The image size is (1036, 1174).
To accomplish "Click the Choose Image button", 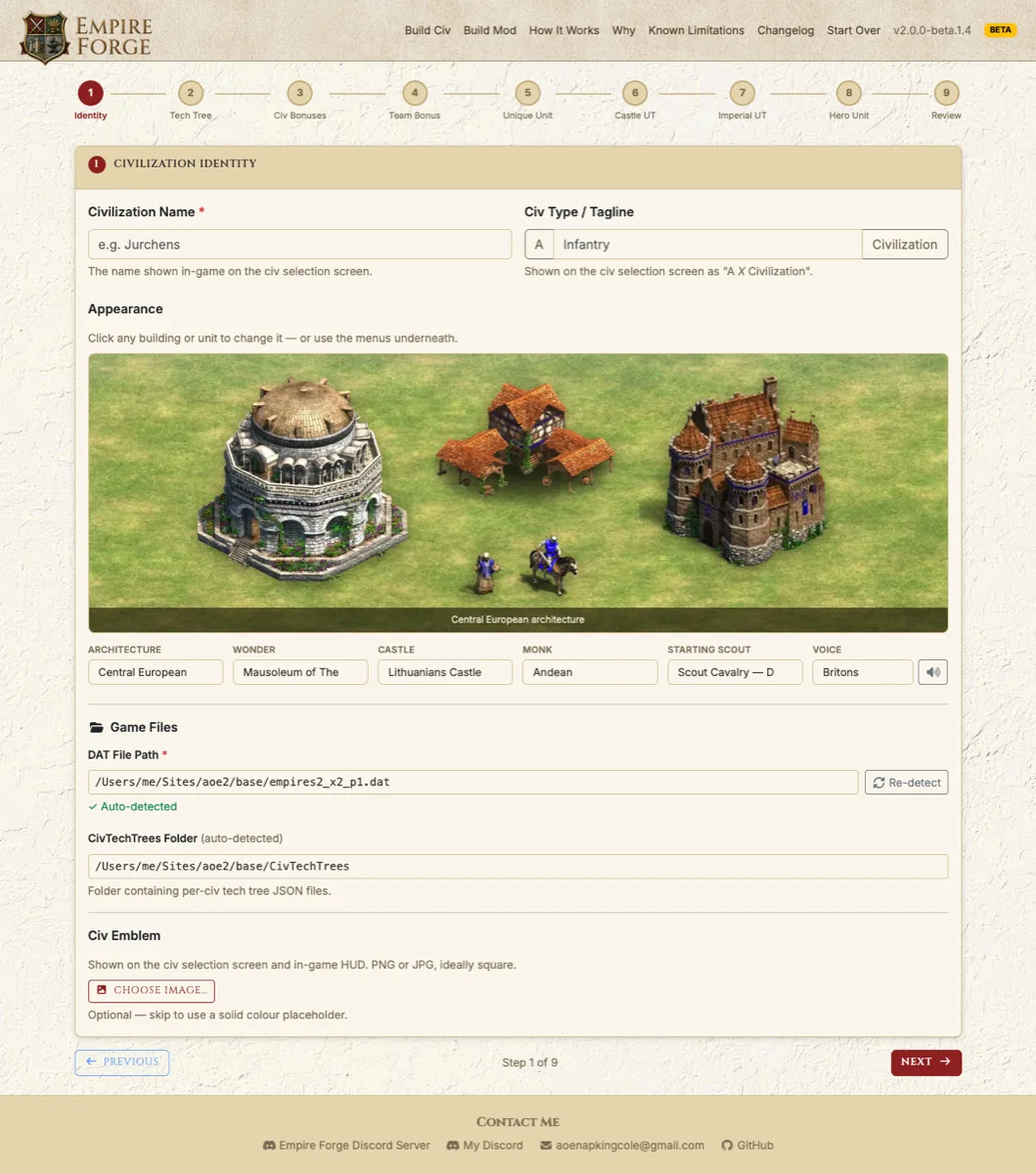I will coord(152,990).
